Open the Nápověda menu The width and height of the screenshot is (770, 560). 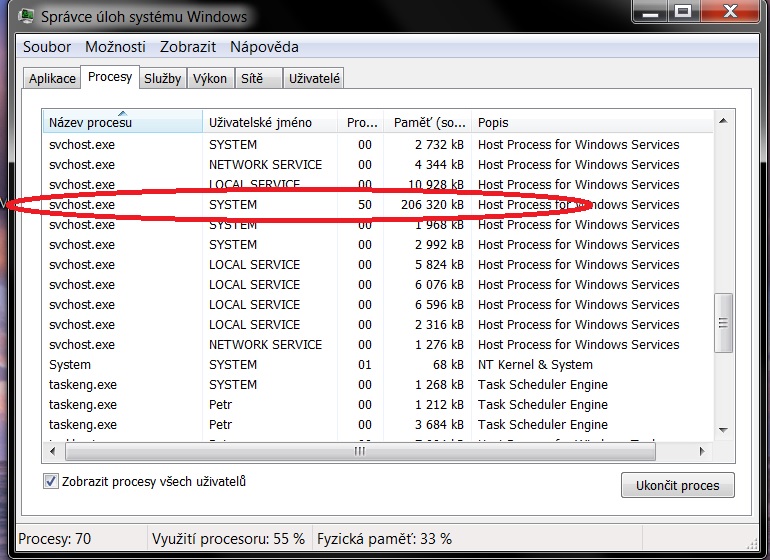(264, 47)
